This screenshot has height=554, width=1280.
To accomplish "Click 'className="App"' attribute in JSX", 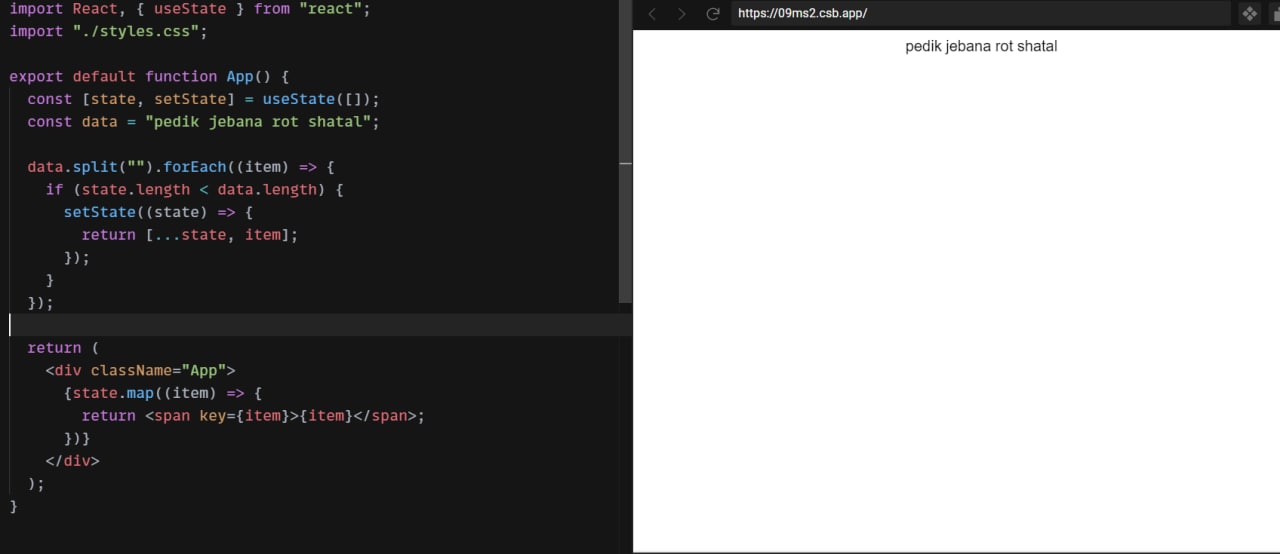I will click(158, 371).
